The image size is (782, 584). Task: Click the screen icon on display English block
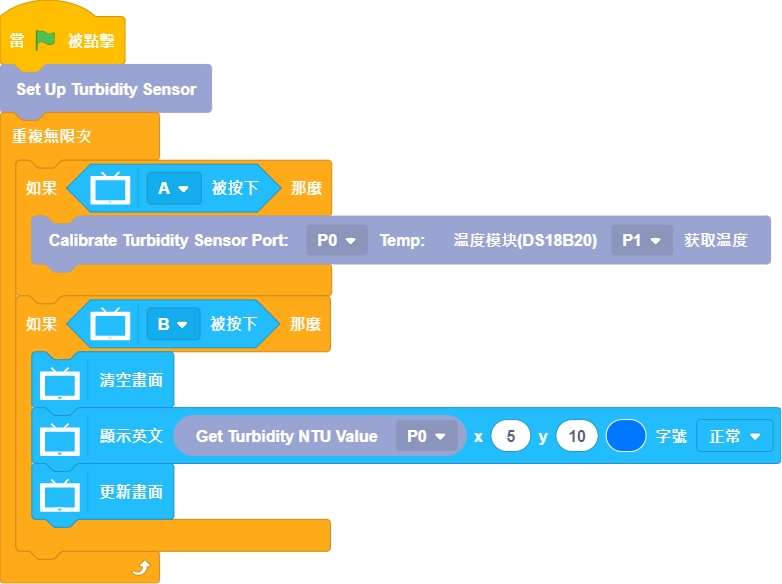click(60, 436)
